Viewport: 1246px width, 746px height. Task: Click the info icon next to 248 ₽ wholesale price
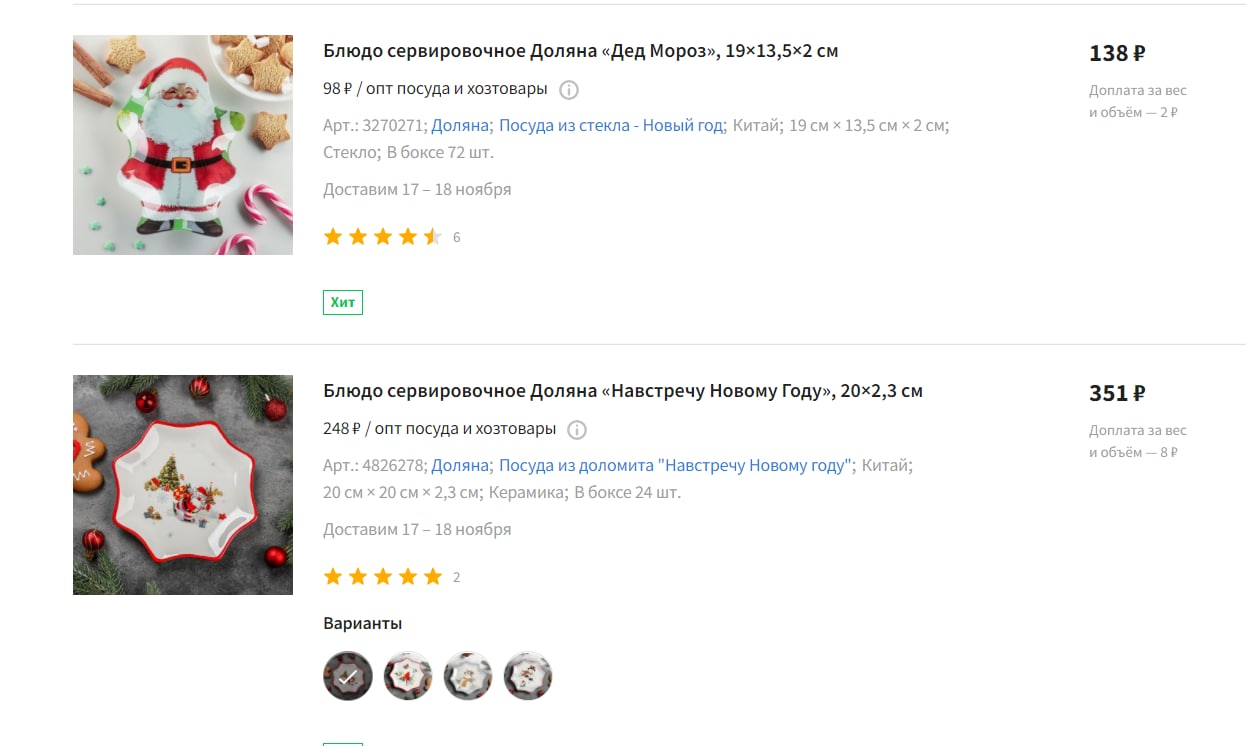tap(577, 430)
